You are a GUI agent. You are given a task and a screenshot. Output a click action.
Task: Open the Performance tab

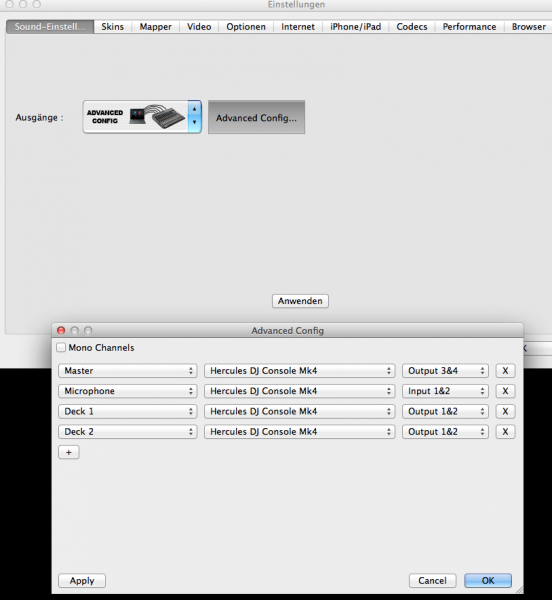click(469, 27)
